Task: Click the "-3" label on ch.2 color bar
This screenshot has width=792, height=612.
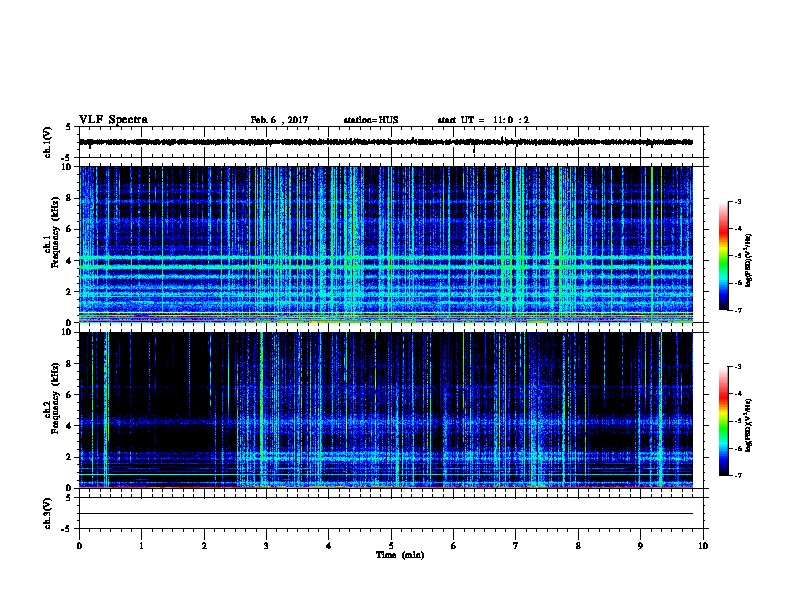Action: (x=738, y=367)
